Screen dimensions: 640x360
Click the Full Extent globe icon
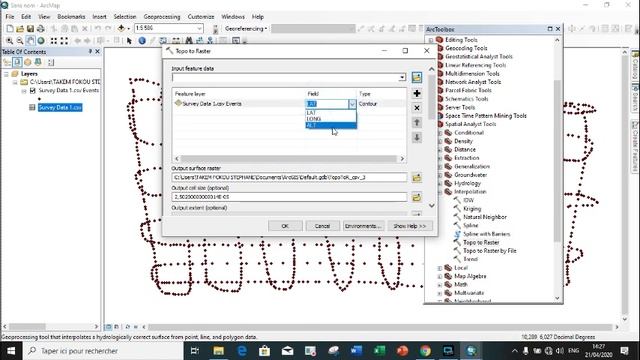[41, 41]
